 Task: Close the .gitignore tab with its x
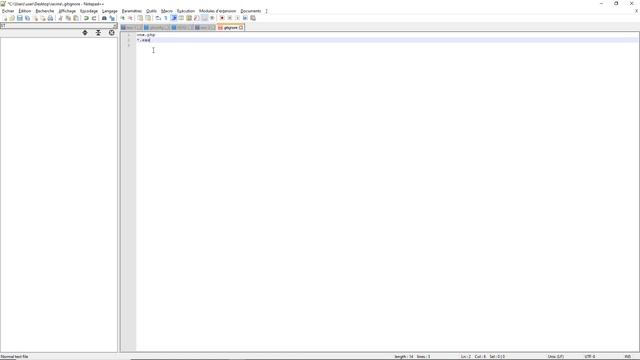(241, 27)
